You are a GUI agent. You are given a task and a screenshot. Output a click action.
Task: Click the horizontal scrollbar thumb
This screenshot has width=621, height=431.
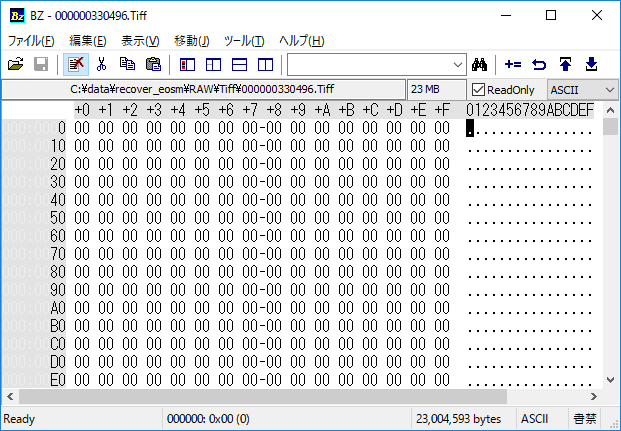pos(263,396)
